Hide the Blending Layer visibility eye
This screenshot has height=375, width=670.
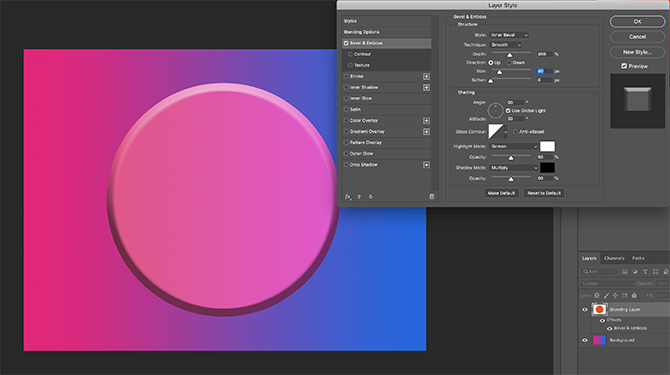[x=585, y=310]
